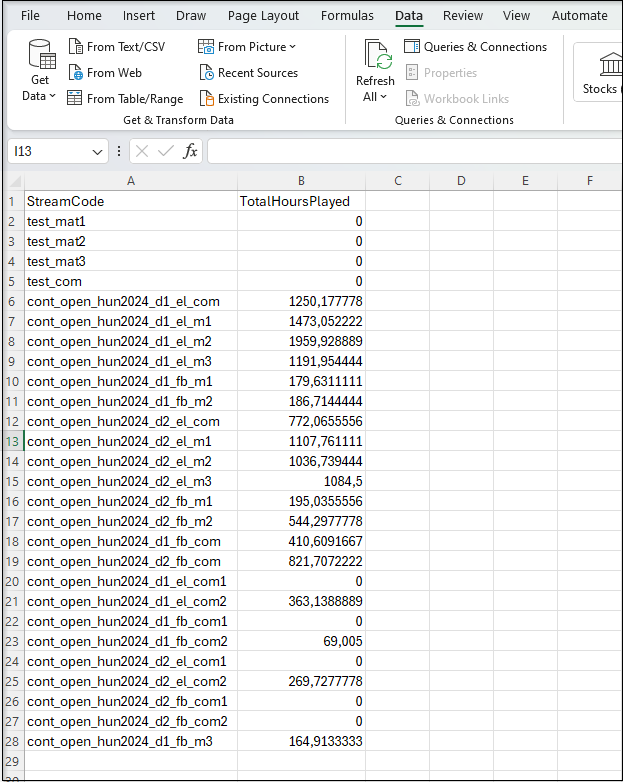Select From Table/Range option
The width and height of the screenshot is (623, 782).
[x=125, y=99]
